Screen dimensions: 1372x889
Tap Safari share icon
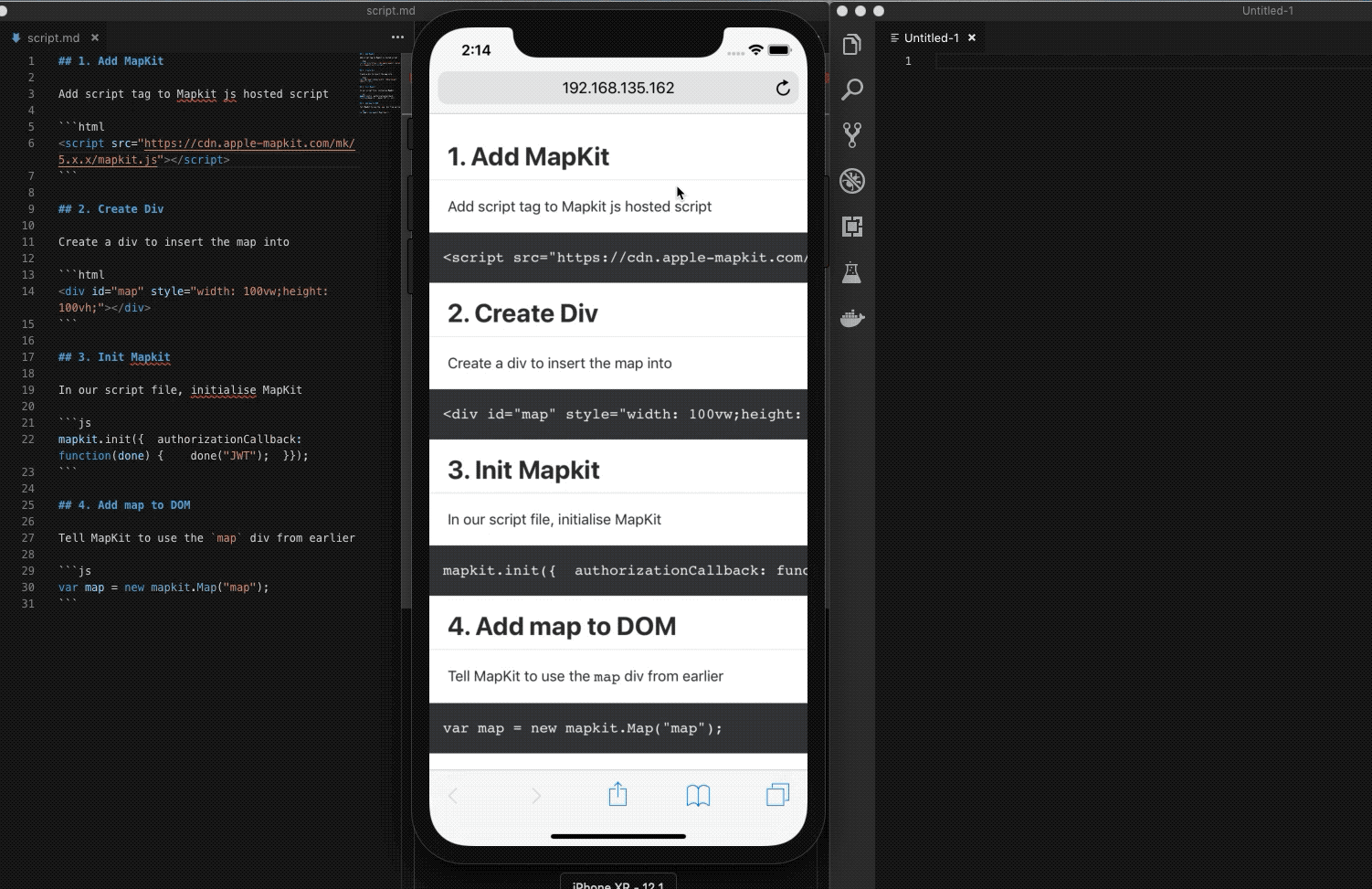[x=617, y=794]
